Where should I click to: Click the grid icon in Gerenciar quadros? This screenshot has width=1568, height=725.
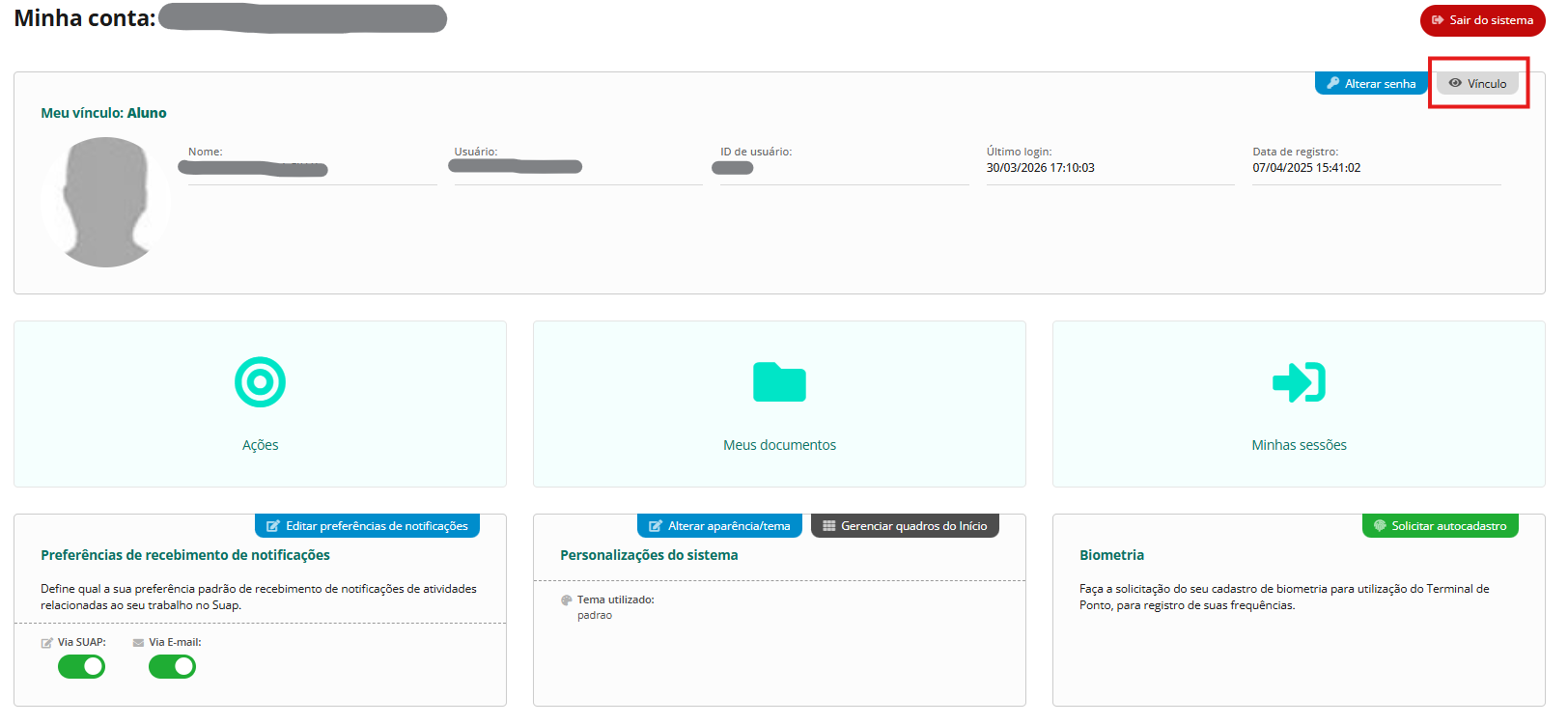coord(828,526)
